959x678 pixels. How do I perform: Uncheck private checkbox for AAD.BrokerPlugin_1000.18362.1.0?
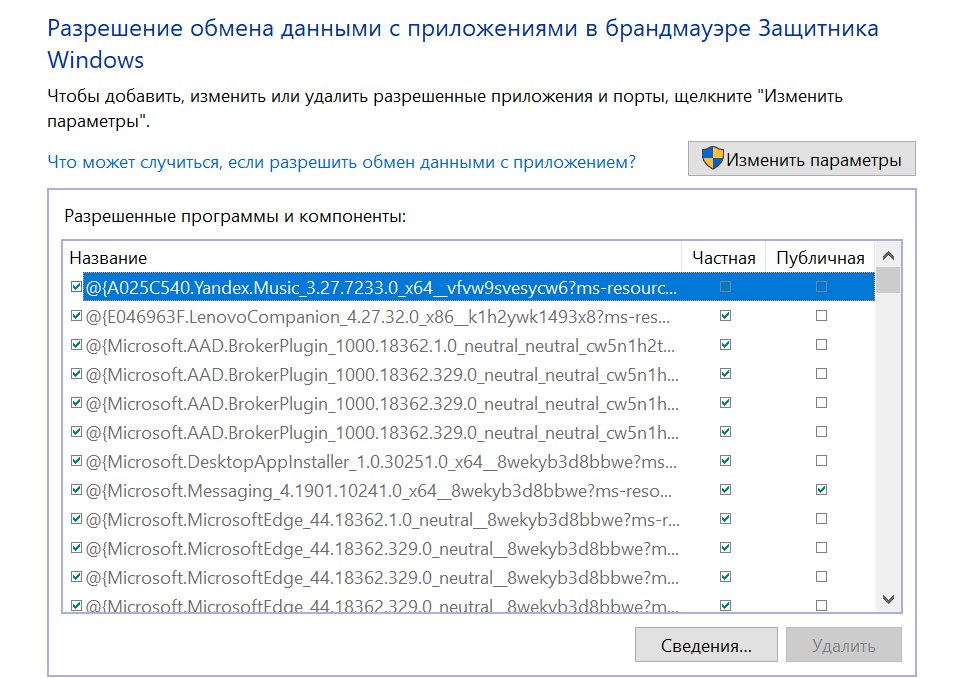tap(725, 344)
